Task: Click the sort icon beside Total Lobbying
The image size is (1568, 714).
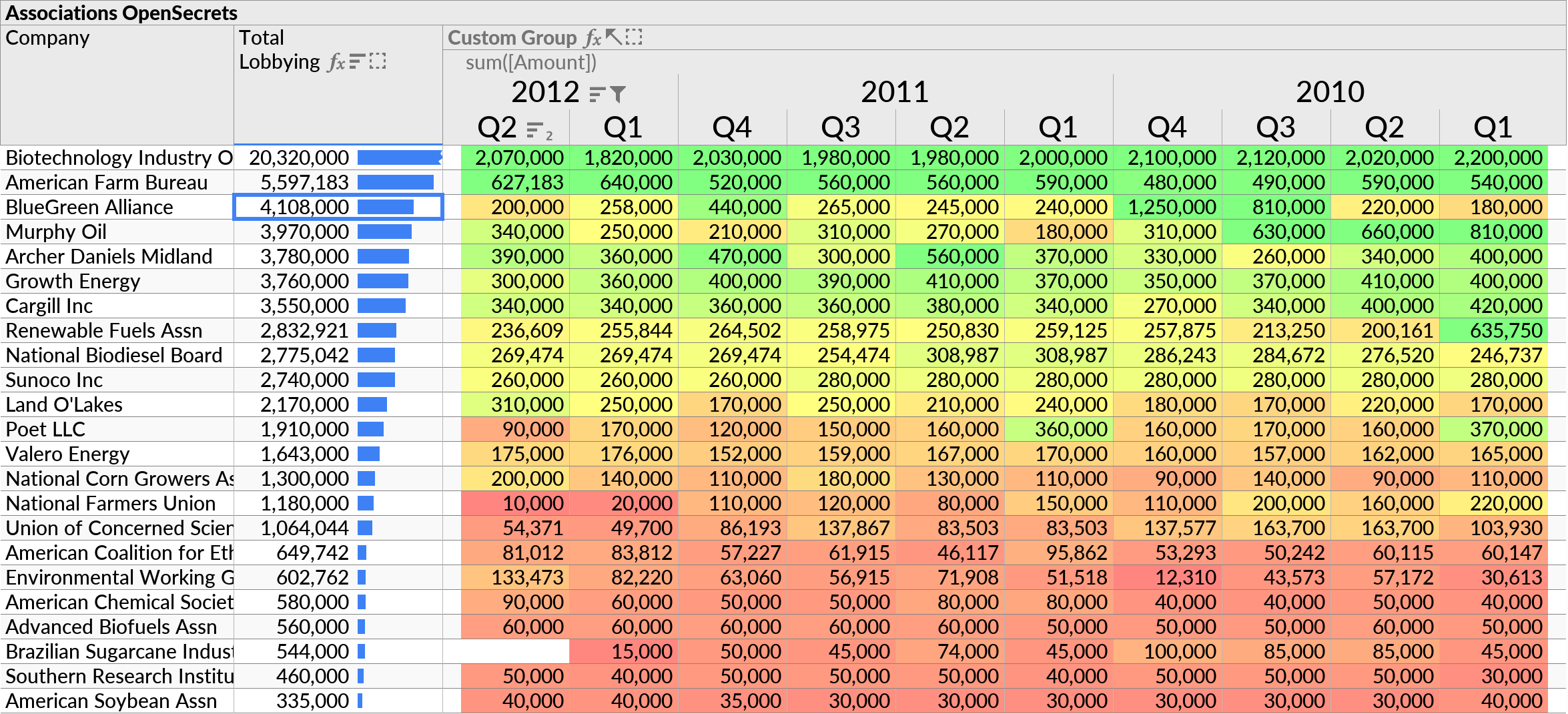Action: (x=357, y=61)
